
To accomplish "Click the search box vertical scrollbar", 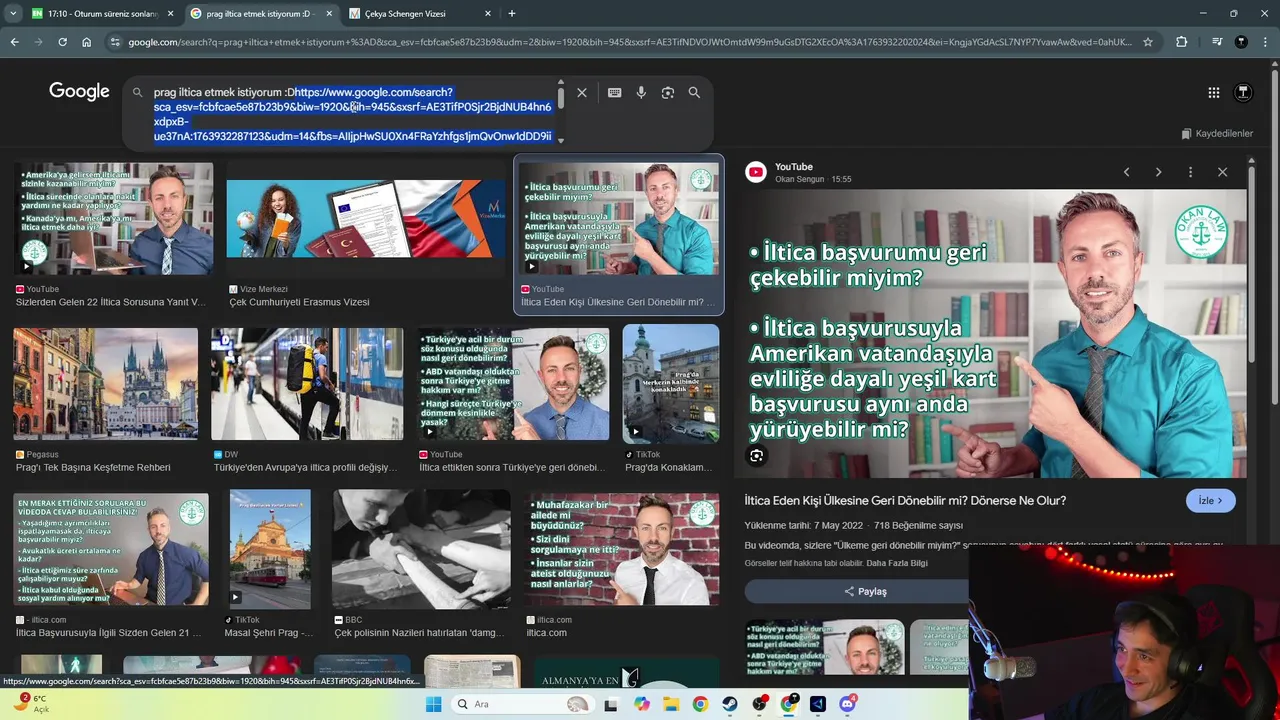I will 561,98.
